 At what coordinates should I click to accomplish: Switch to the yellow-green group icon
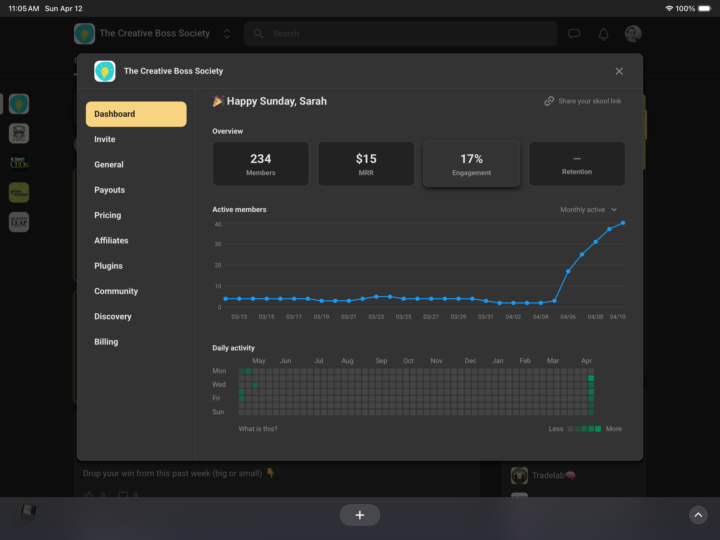pyautogui.click(x=19, y=192)
